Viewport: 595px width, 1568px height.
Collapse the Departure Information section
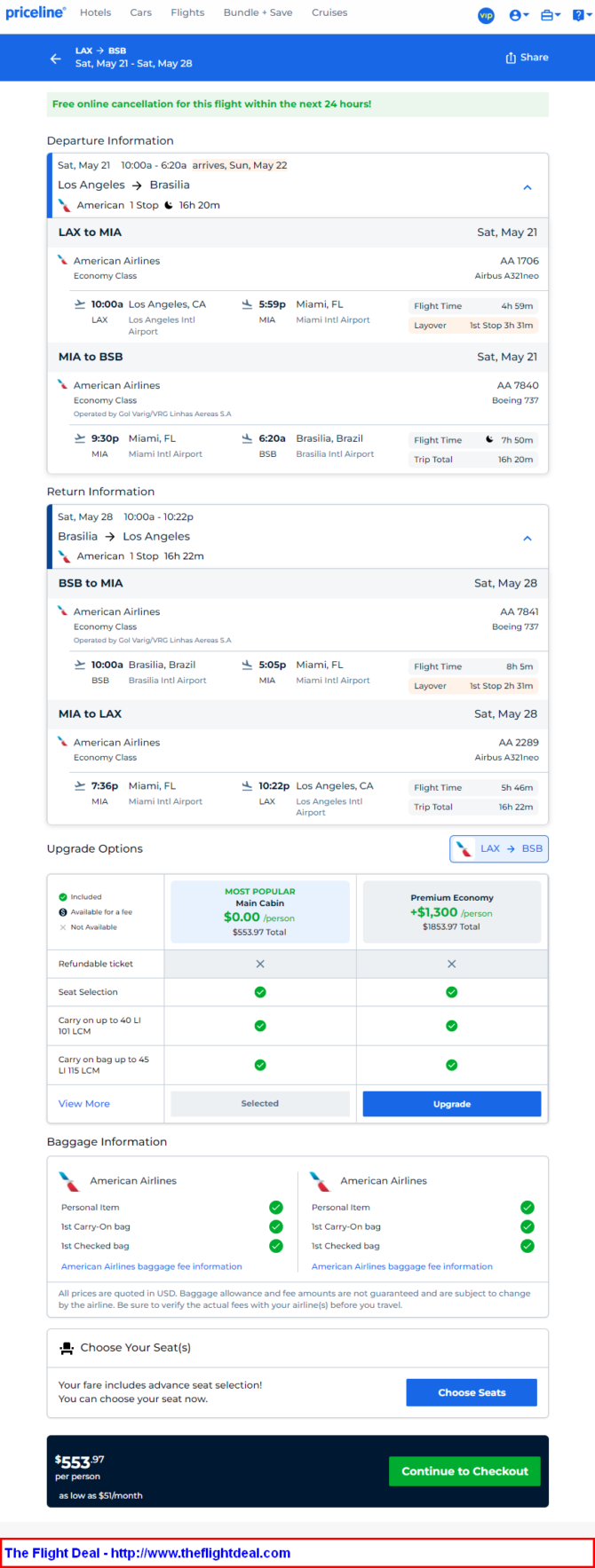pyautogui.click(x=528, y=187)
